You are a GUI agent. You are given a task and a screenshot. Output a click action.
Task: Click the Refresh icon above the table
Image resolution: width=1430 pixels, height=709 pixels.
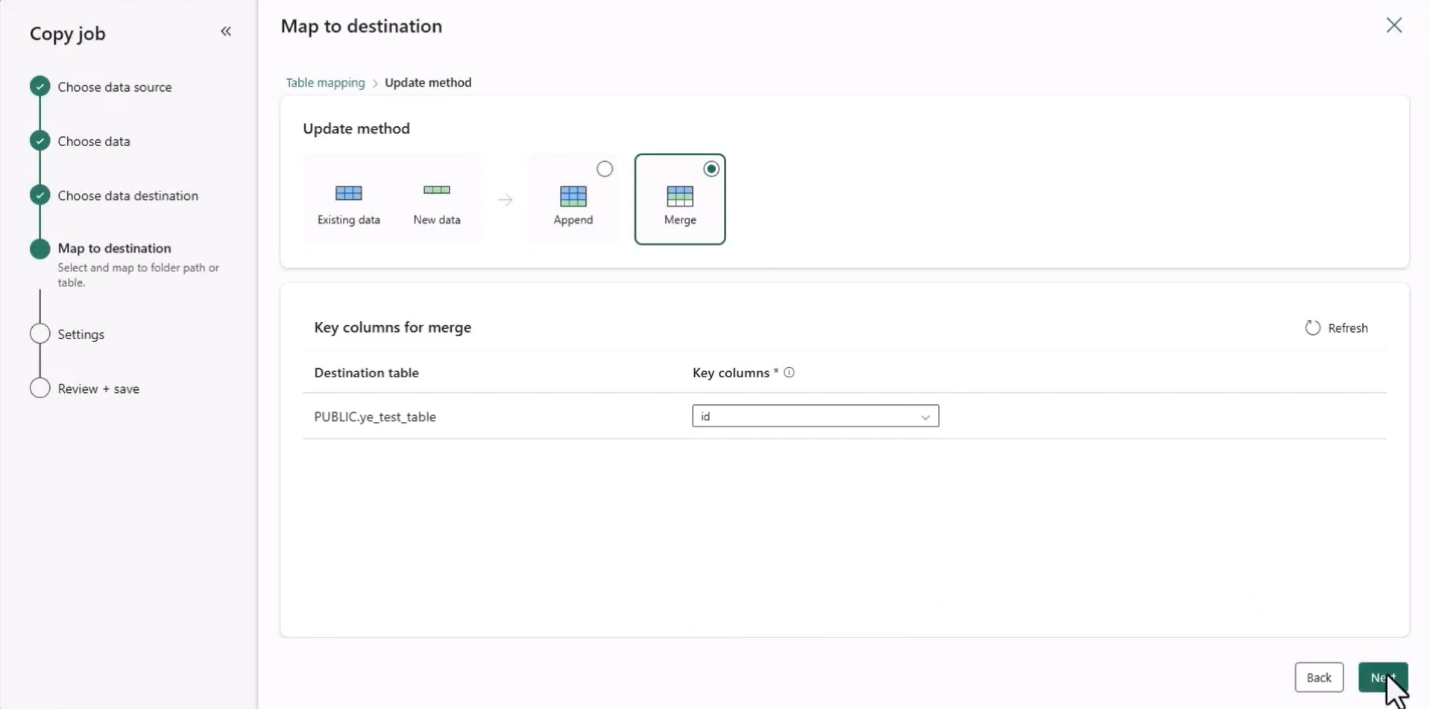point(1311,327)
